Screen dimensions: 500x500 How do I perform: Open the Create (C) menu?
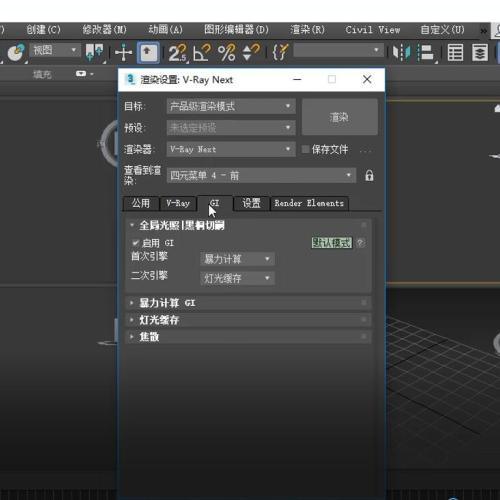(44, 30)
